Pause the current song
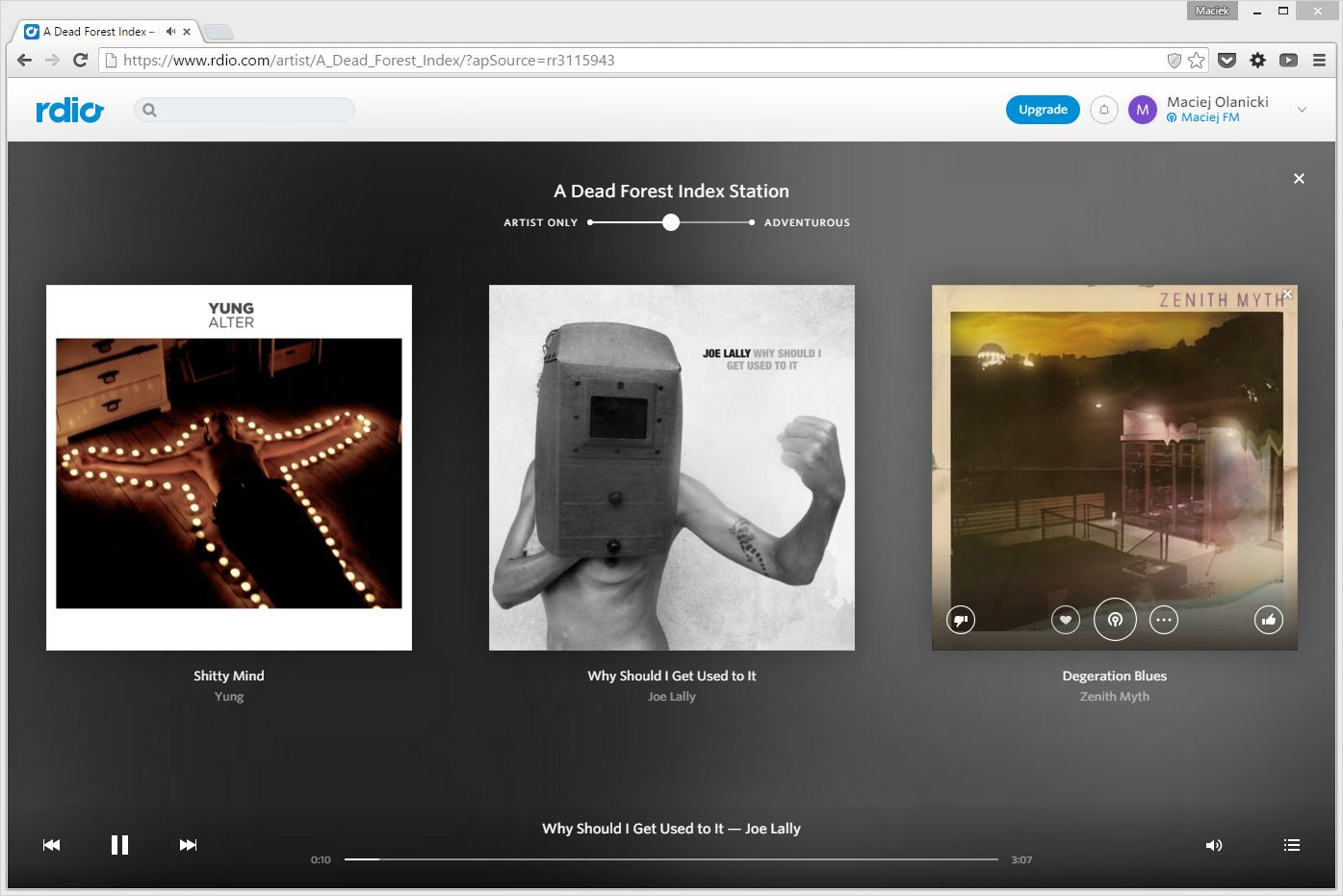1343x896 pixels. (x=119, y=845)
